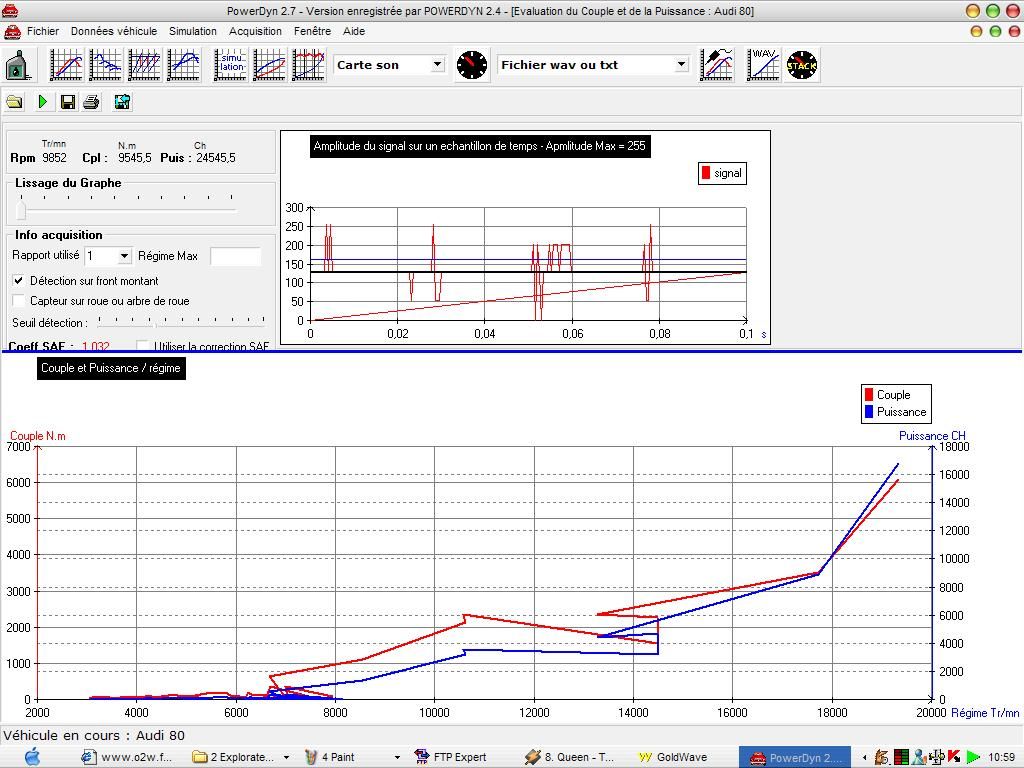Click the red-needle clock gauge icon

coord(472,65)
